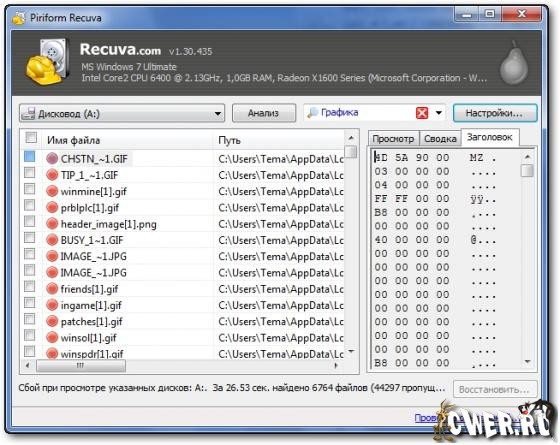560x445 pixels.
Task: Clear the Графика filter with red X
Action: (422, 113)
